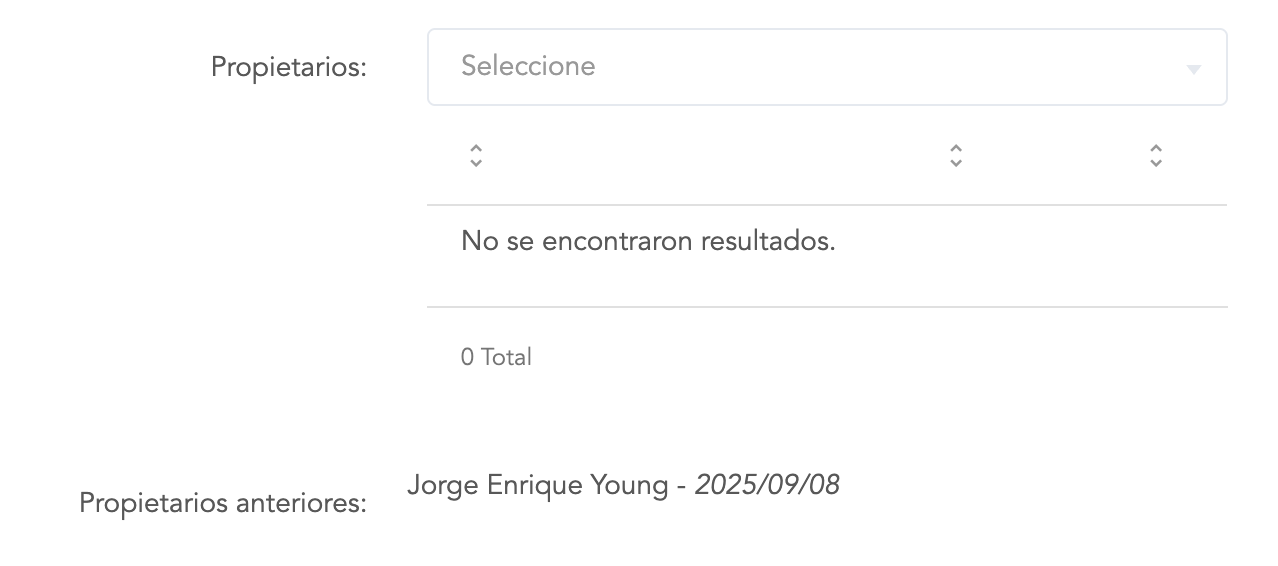The image size is (1278, 566).
Task: Click the down chevron of middle sort icon
Action: click(956, 162)
